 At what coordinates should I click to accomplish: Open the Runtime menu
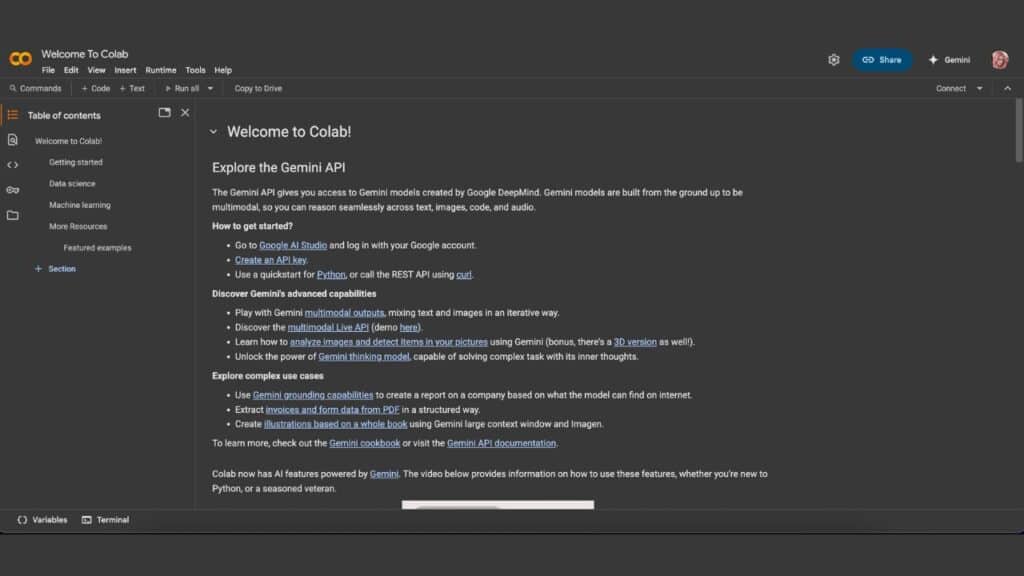click(x=160, y=70)
